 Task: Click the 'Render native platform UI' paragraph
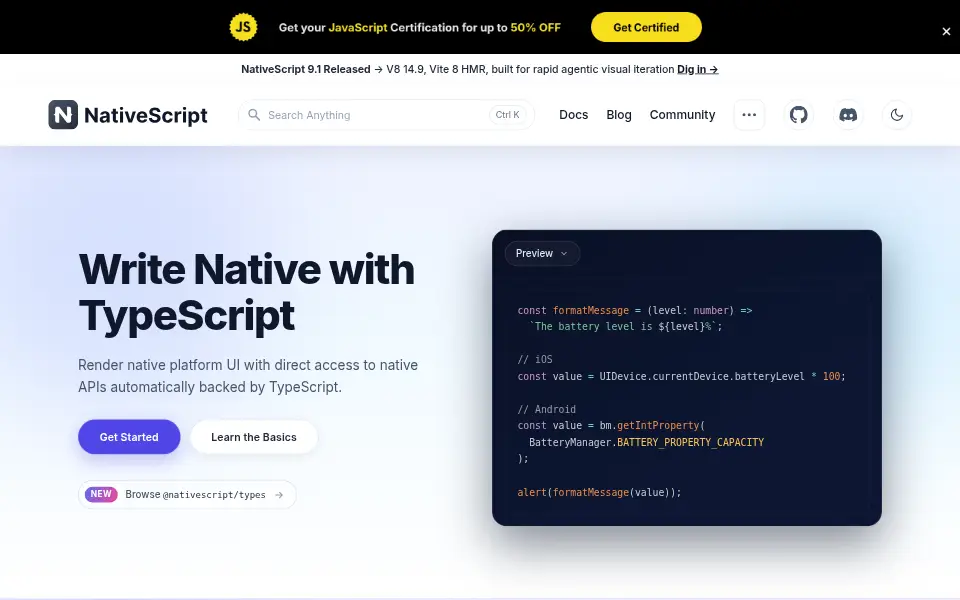tap(248, 376)
